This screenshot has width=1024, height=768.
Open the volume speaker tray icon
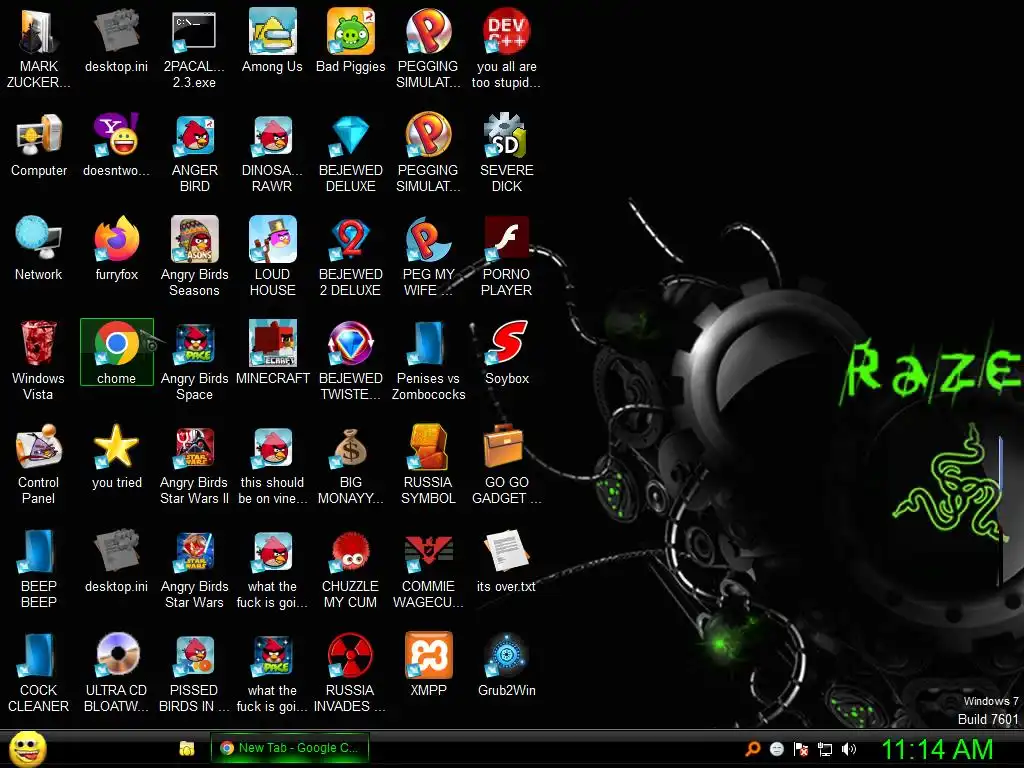(x=848, y=749)
